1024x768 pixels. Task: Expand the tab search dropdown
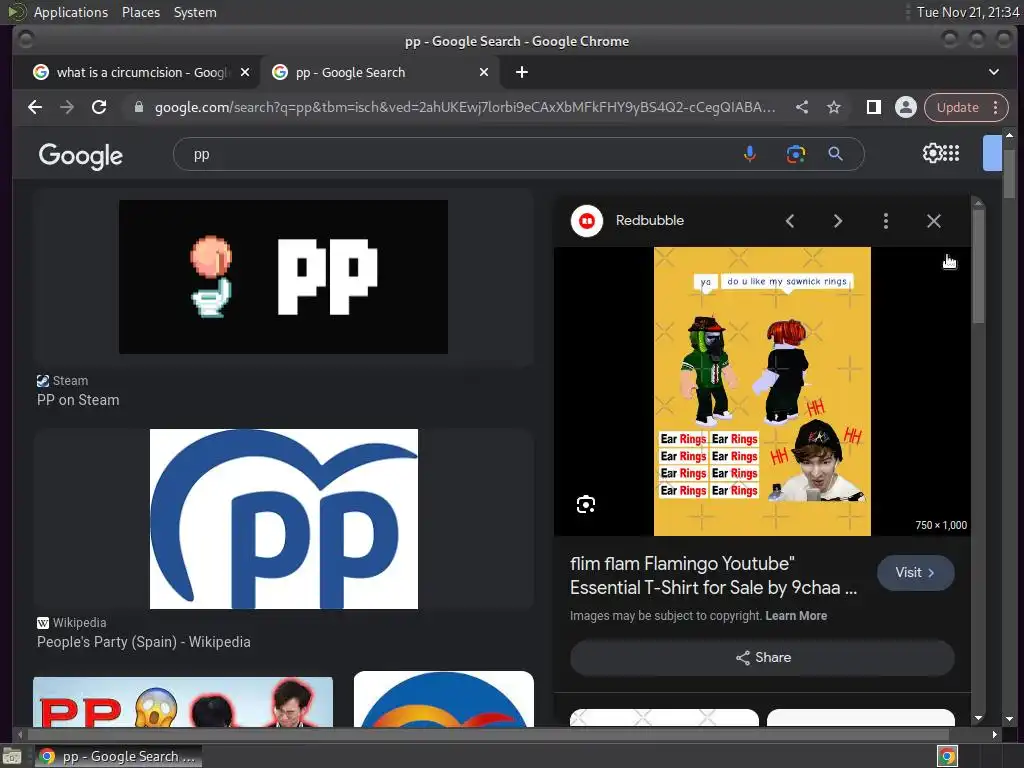(x=993, y=72)
